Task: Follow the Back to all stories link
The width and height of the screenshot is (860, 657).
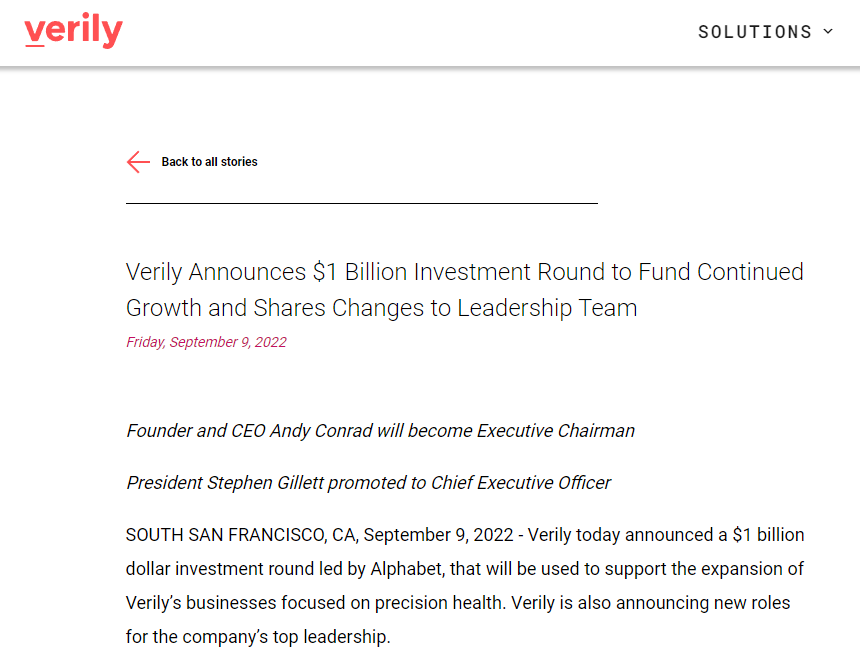Action: pos(209,162)
